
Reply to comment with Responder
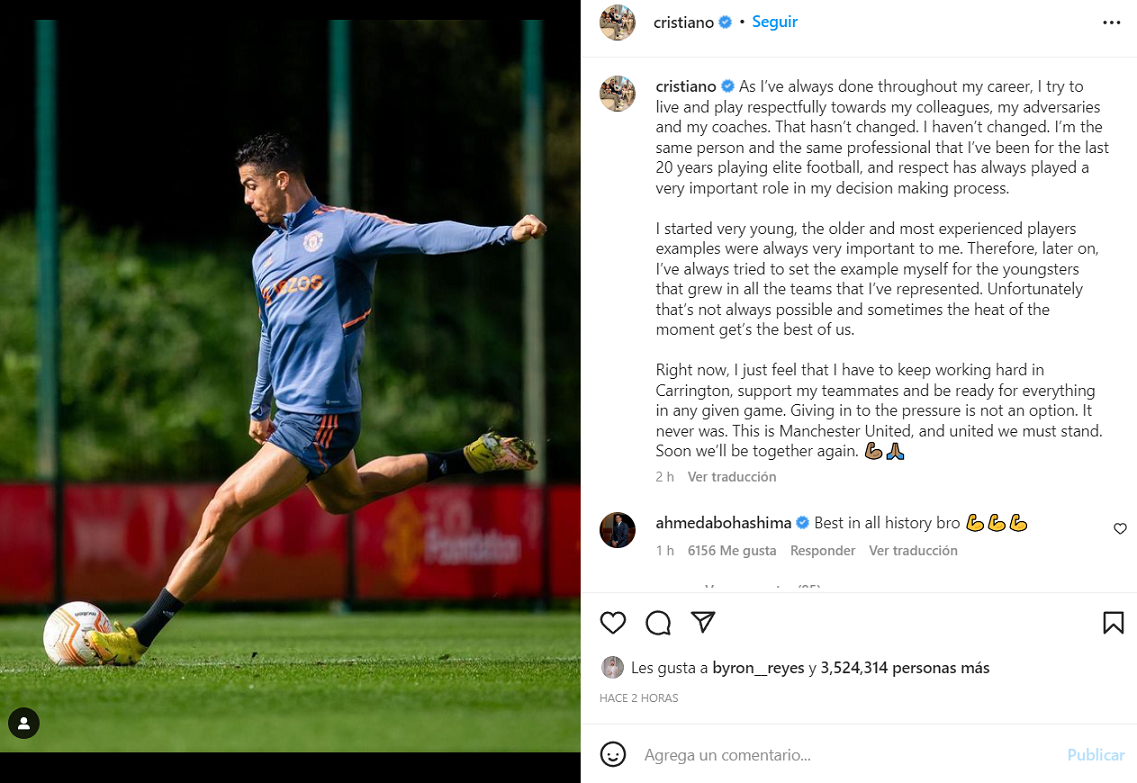coord(822,550)
